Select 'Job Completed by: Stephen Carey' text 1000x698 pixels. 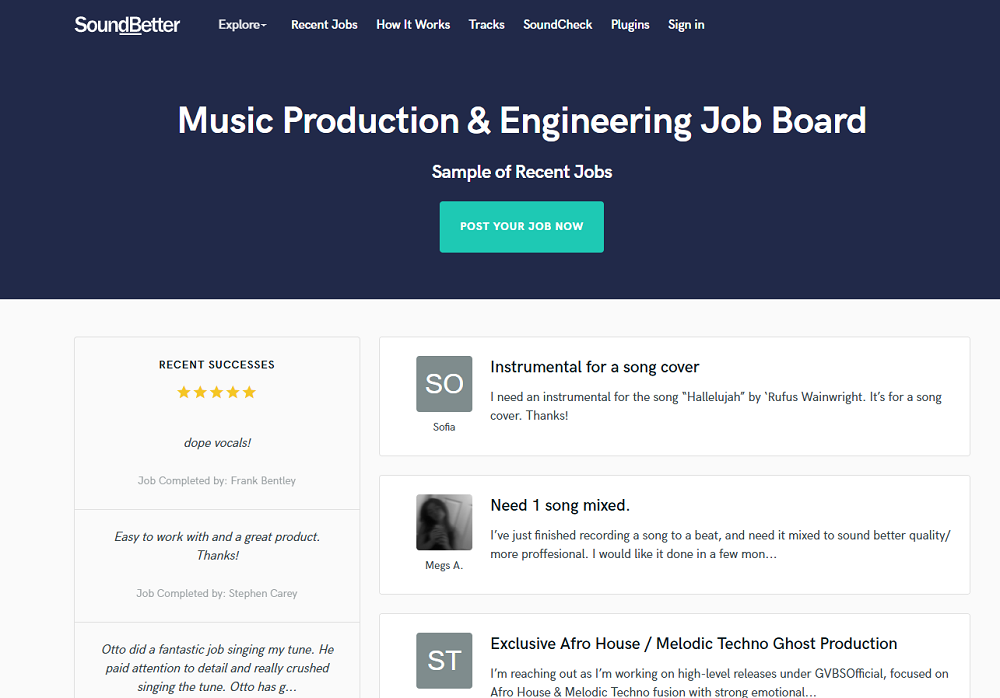point(217,593)
